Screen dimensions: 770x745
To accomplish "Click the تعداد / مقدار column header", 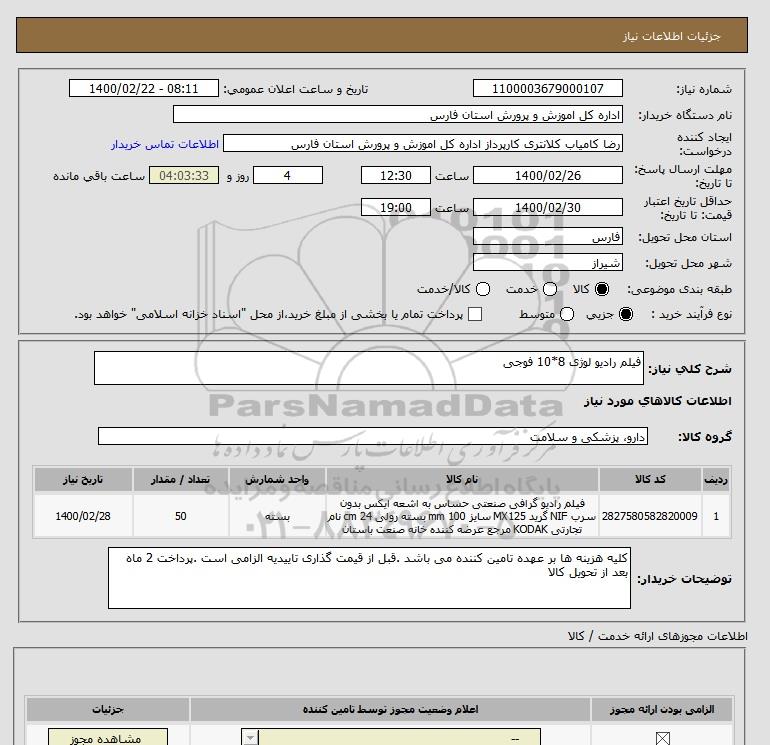I will click(x=181, y=479).
